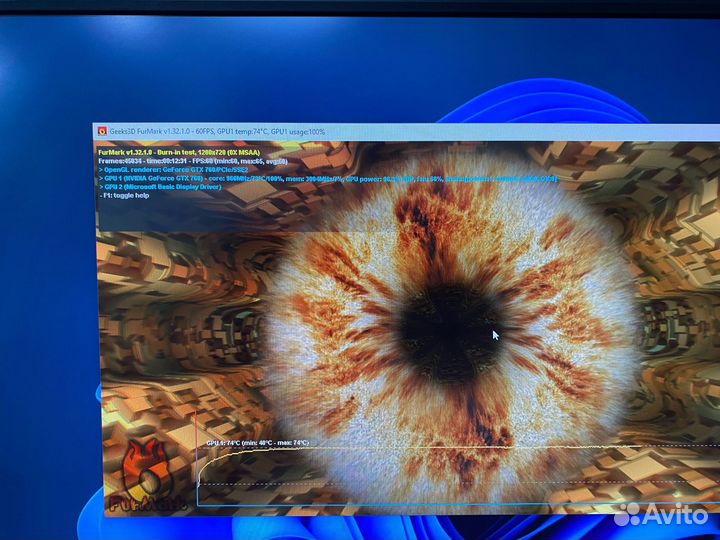This screenshot has height=540, width=720.
Task: Click the Geeks3D FurMark window title text
Action: pyautogui.click(x=217, y=132)
